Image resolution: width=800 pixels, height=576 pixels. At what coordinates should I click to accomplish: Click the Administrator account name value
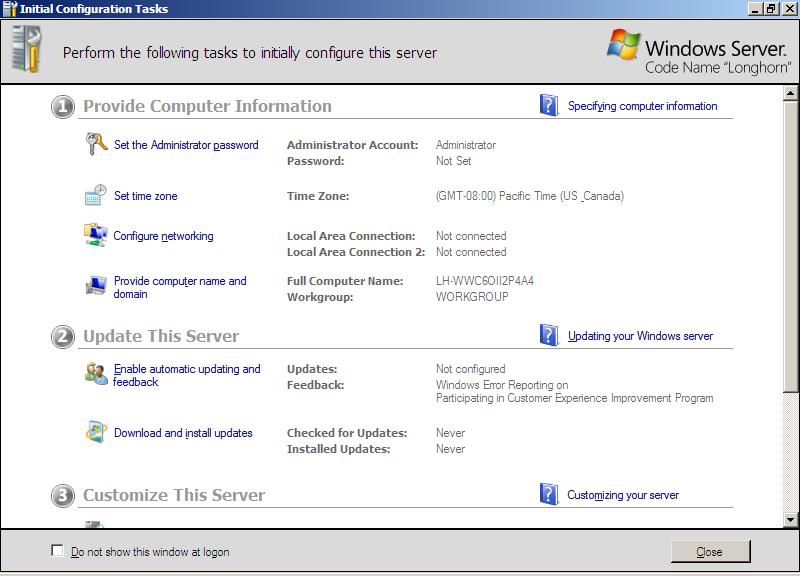point(466,145)
